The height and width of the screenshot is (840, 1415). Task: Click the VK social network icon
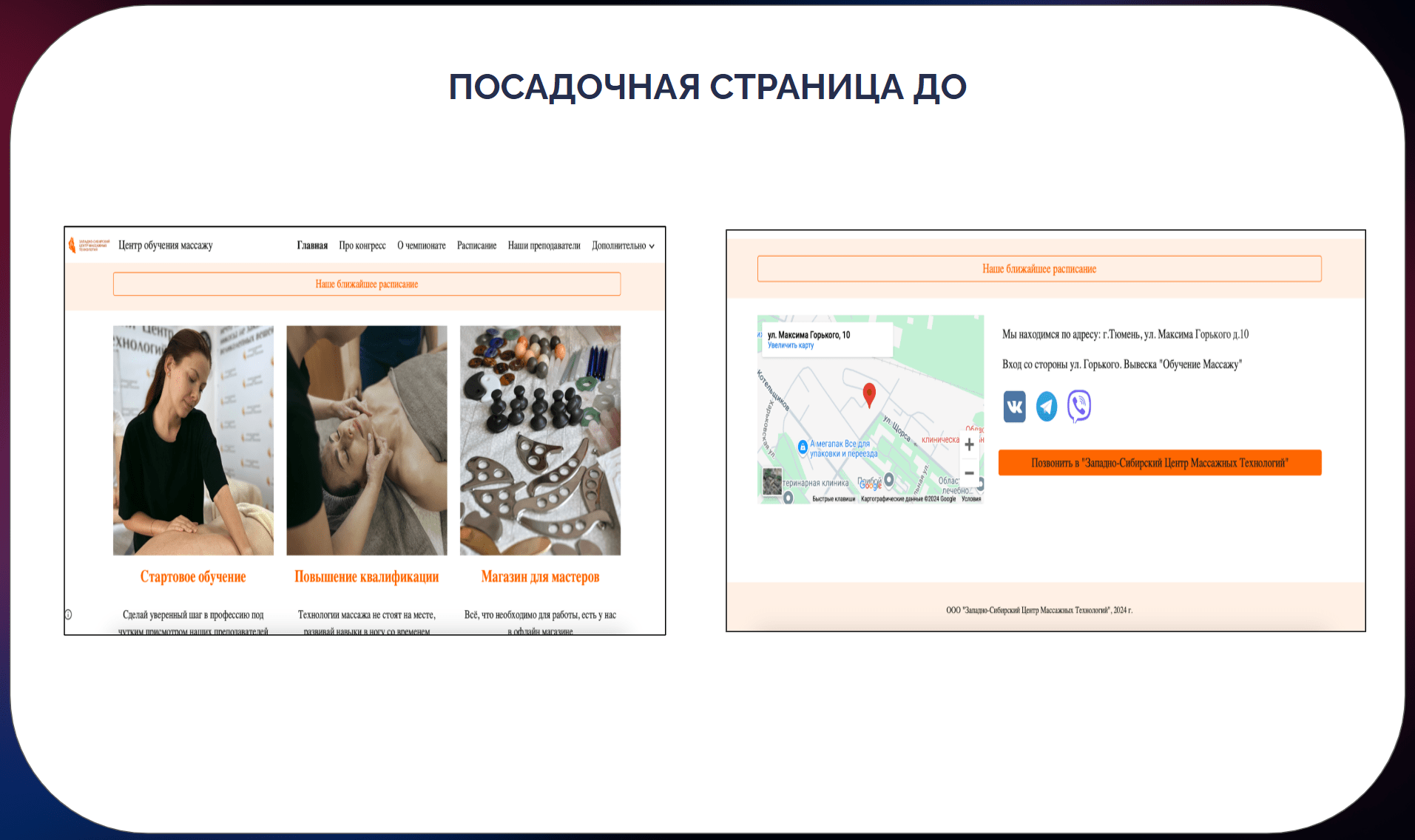click(x=1014, y=407)
